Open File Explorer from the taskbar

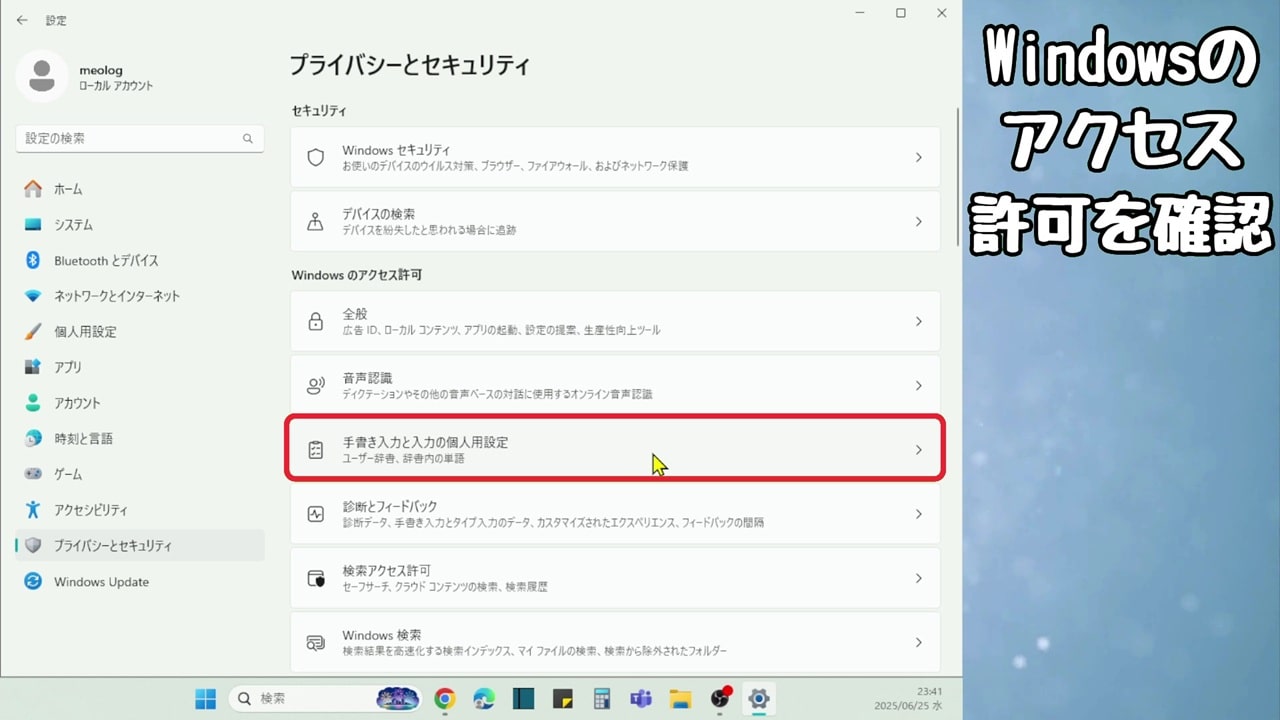pyautogui.click(x=680, y=699)
